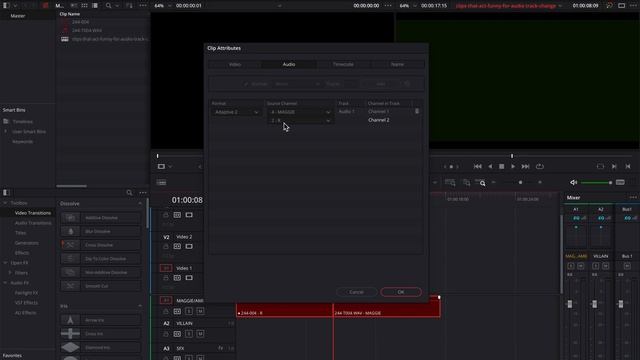Go to next clip button in viewer
640x360 pixels.
(x=614, y=167)
